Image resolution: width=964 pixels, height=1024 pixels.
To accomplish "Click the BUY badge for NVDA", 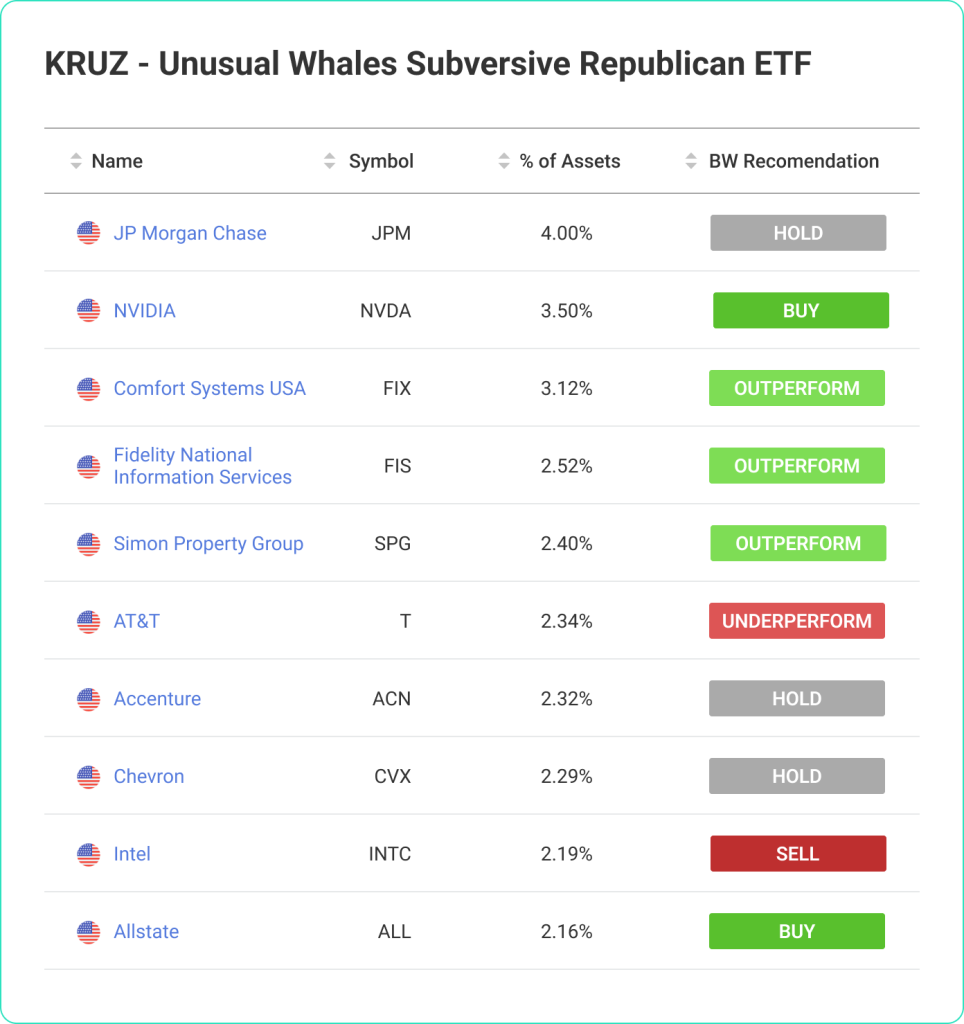I will [800, 310].
